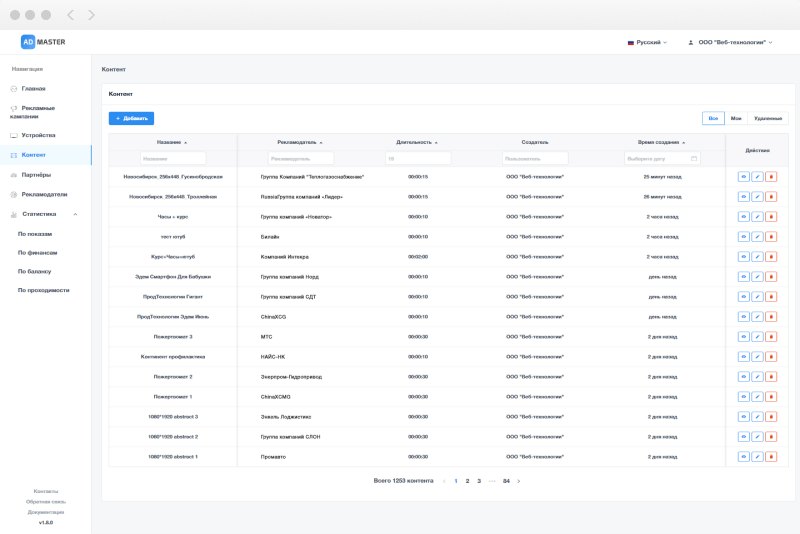
Task: Go to page 84 of content
Action: (x=506, y=481)
